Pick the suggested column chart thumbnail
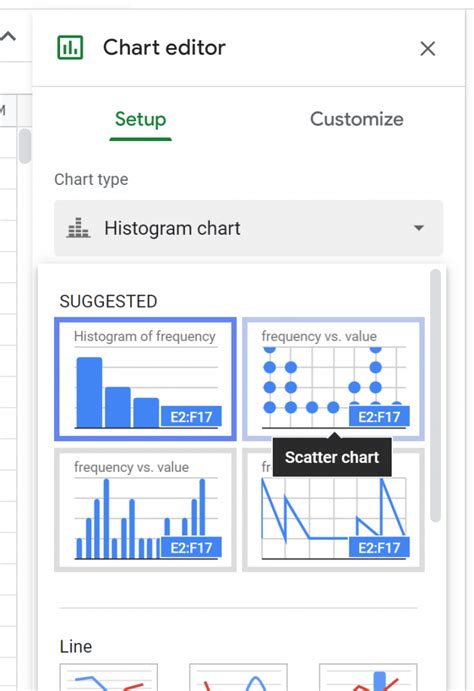The width and height of the screenshot is (474, 691). click(x=145, y=510)
